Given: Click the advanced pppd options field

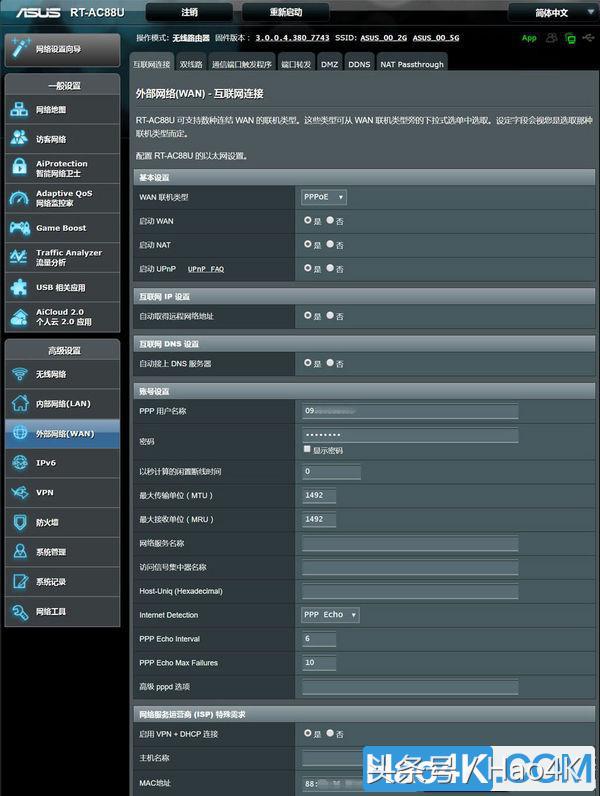Looking at the screenshot, I should (410, 686).
